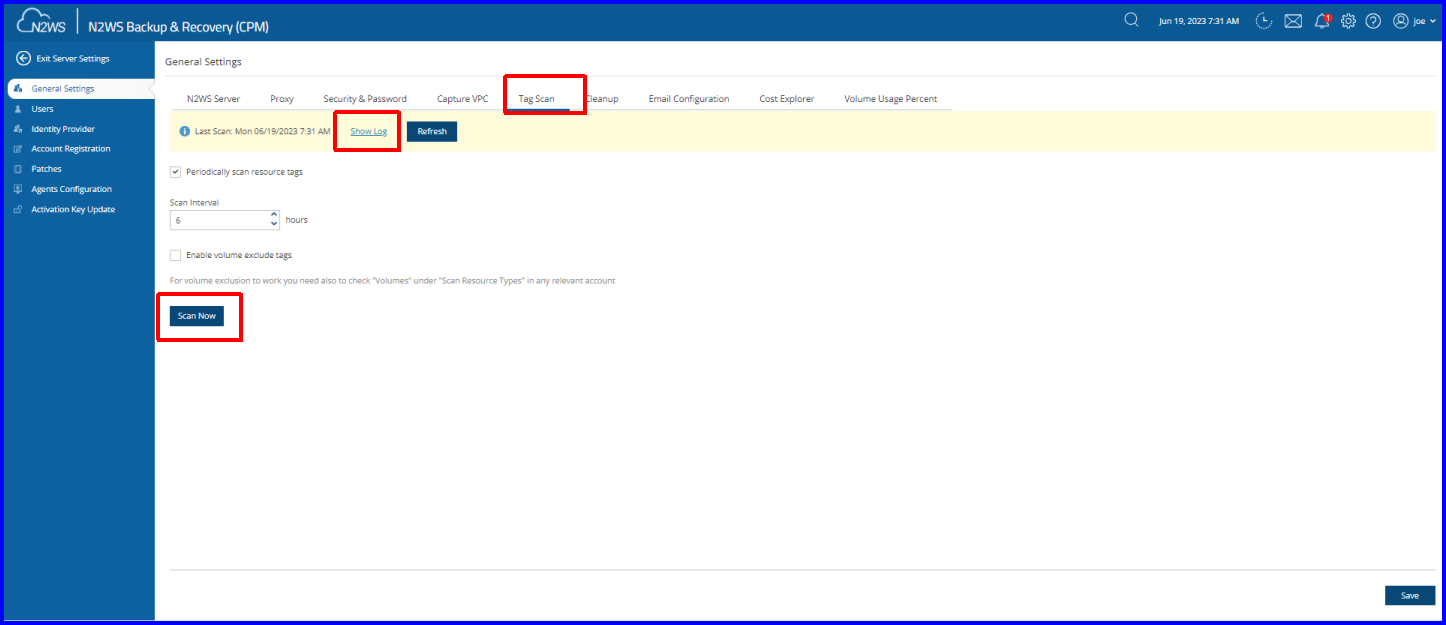Switch to the Email Configuration tab
This screenshot has height=625, width=1446.
[x=689, y=99]
